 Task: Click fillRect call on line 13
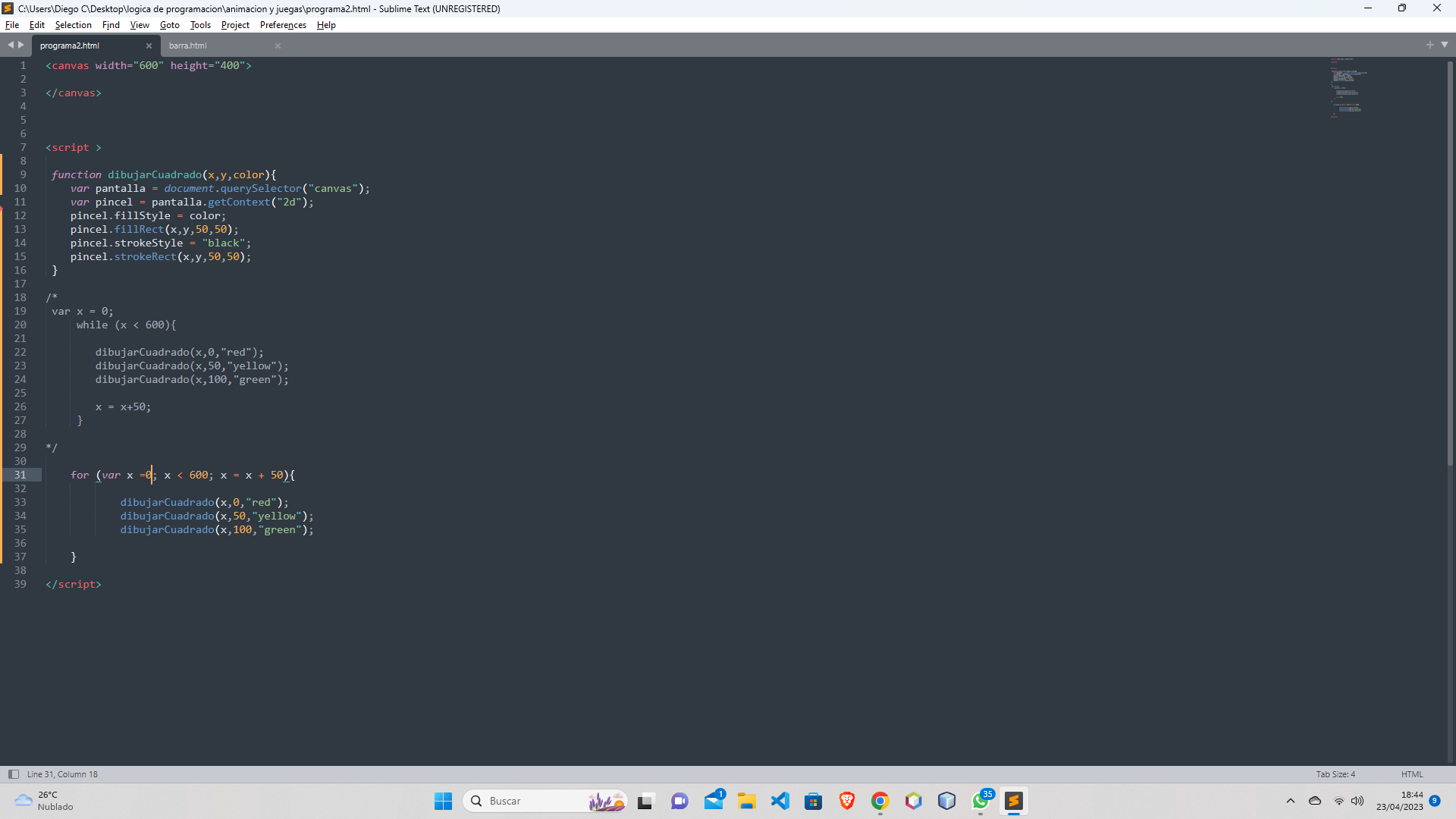140,229
